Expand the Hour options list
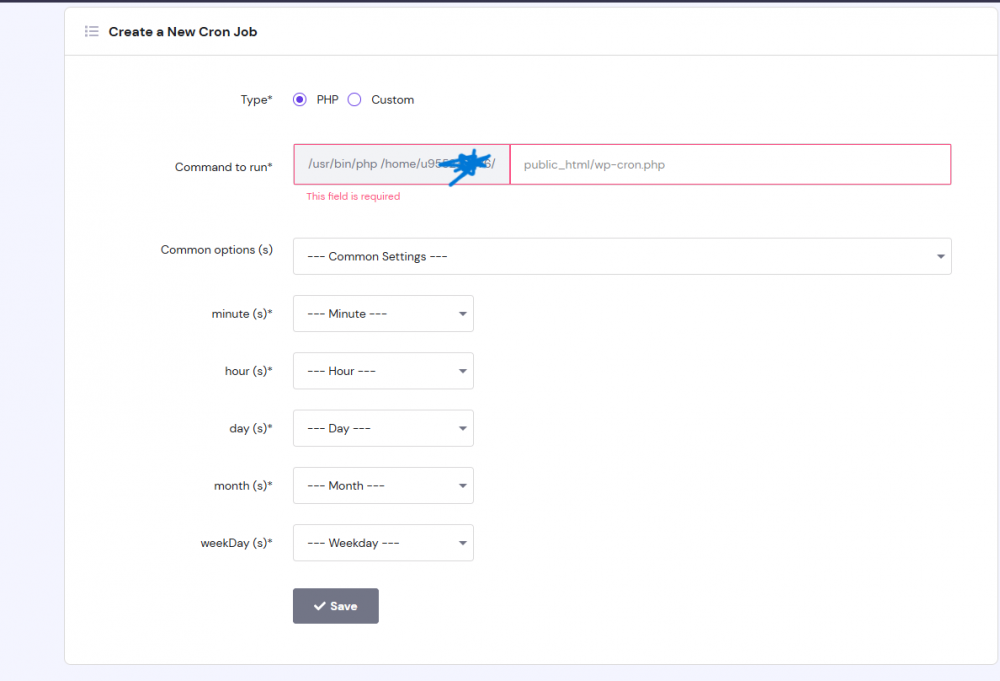Image resolution: width=1000 pixels, height=681 pixels. coord(383,370)
